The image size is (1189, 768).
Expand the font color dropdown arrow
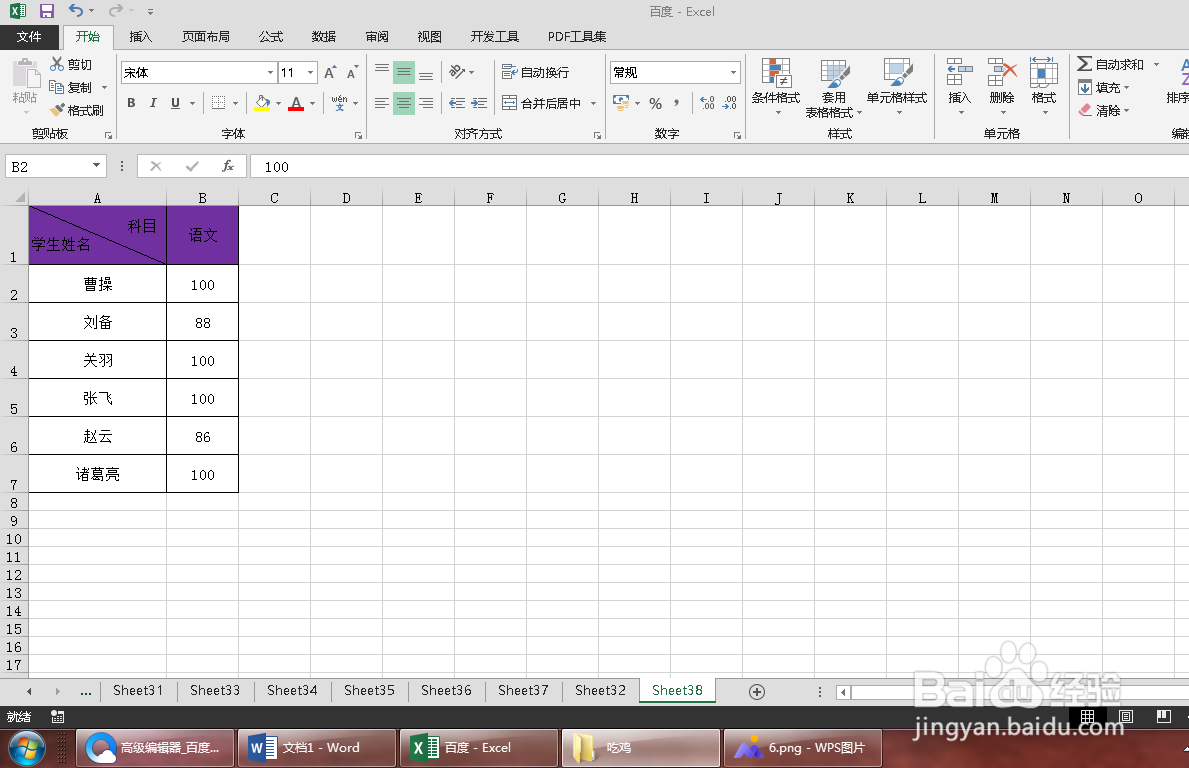[x=312, y=103]
